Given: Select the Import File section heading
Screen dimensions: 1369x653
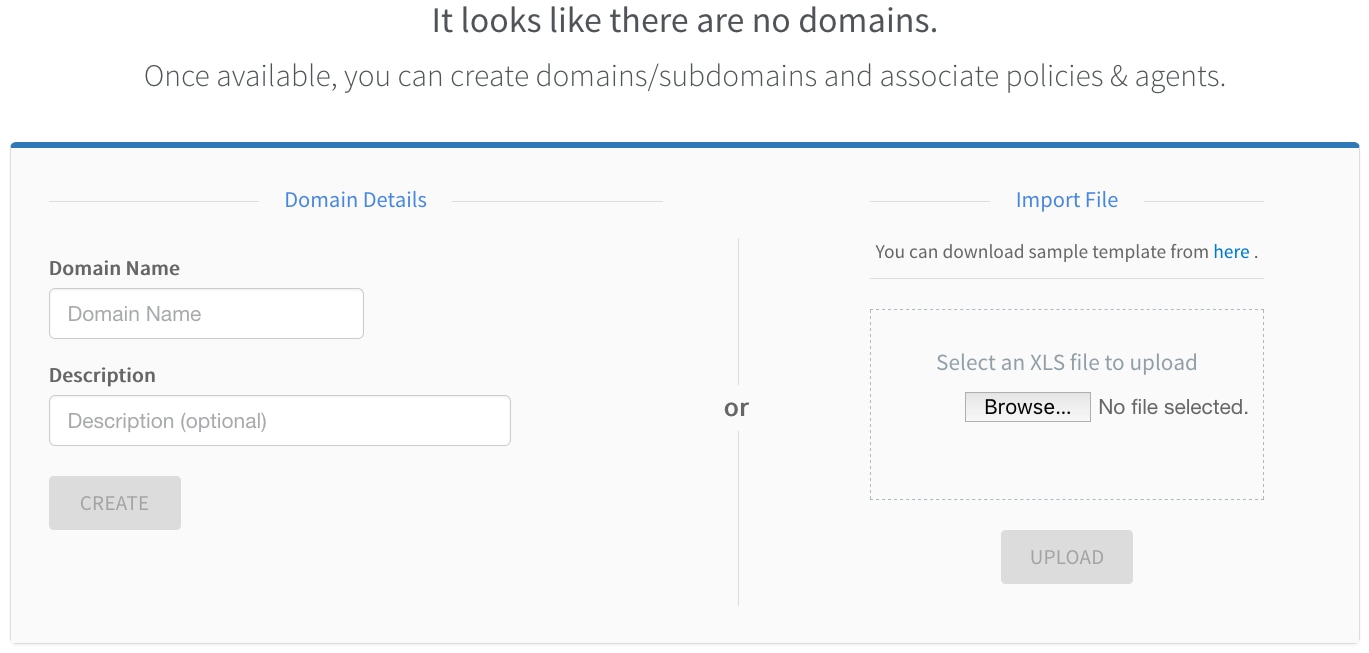Looking at the screenshot, I should pyautogui.click(x=1066, y=200).
